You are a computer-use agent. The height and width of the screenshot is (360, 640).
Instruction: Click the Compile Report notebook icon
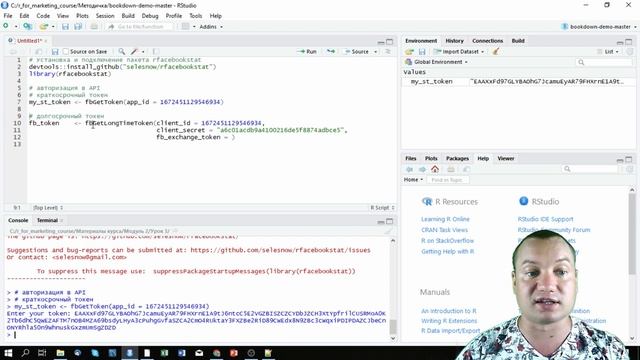(156, 51)
